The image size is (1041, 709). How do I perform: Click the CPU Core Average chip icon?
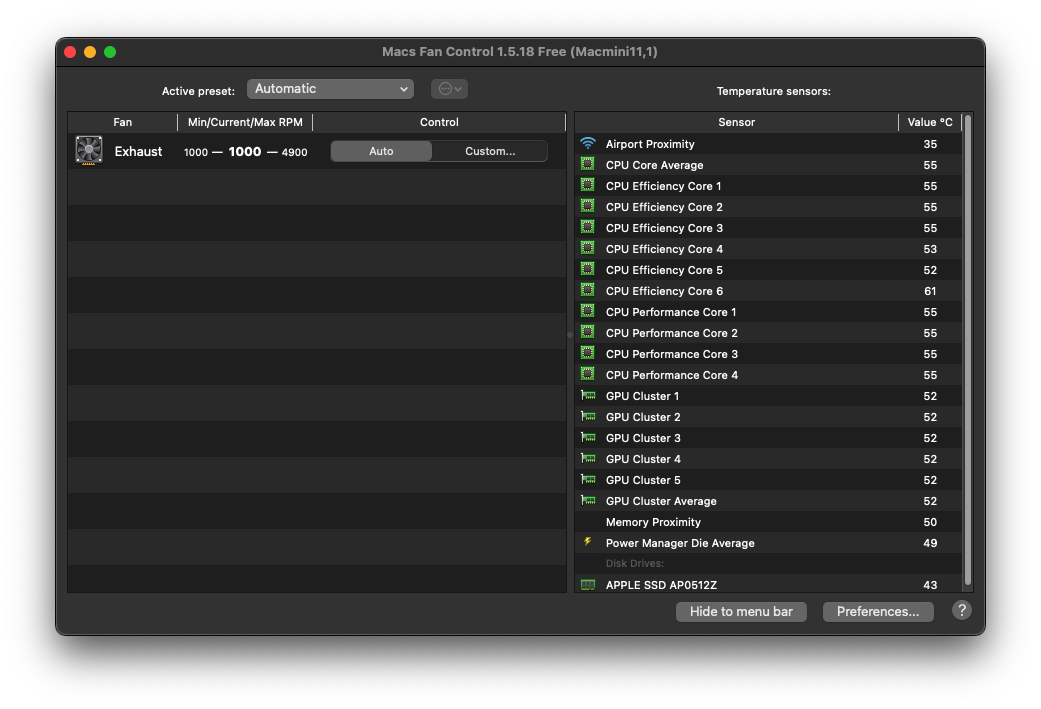pyautogui.click(x=588, y=165)
